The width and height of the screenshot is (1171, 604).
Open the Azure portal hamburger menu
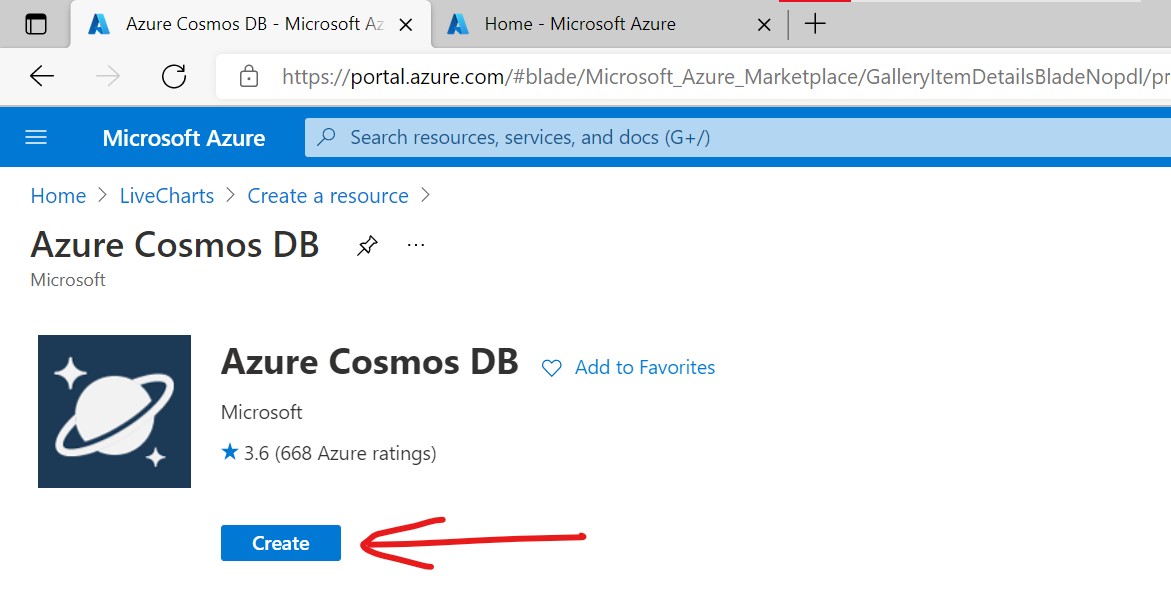tap(36, 137)
